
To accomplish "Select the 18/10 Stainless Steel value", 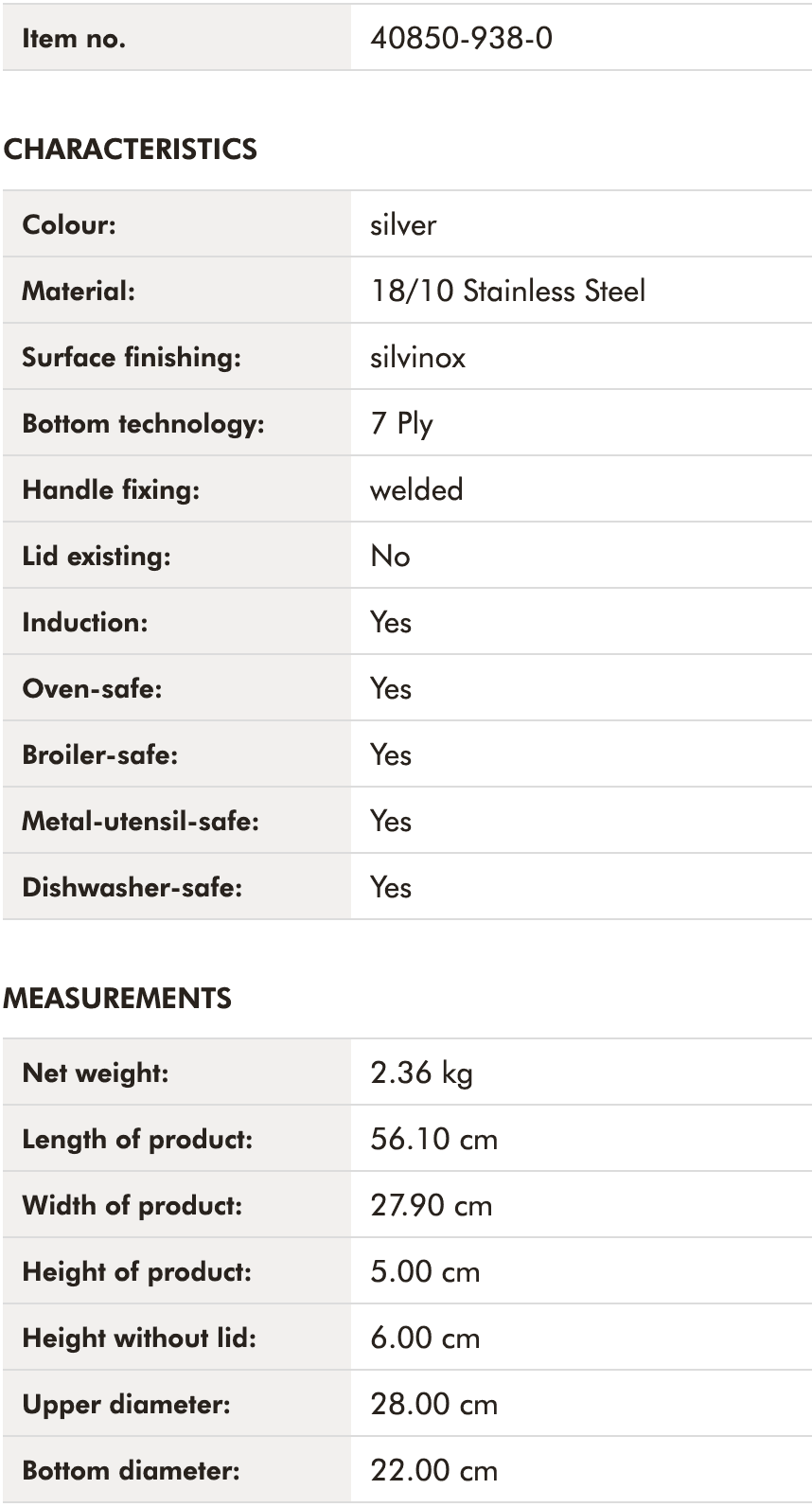I will click(508, 291).
